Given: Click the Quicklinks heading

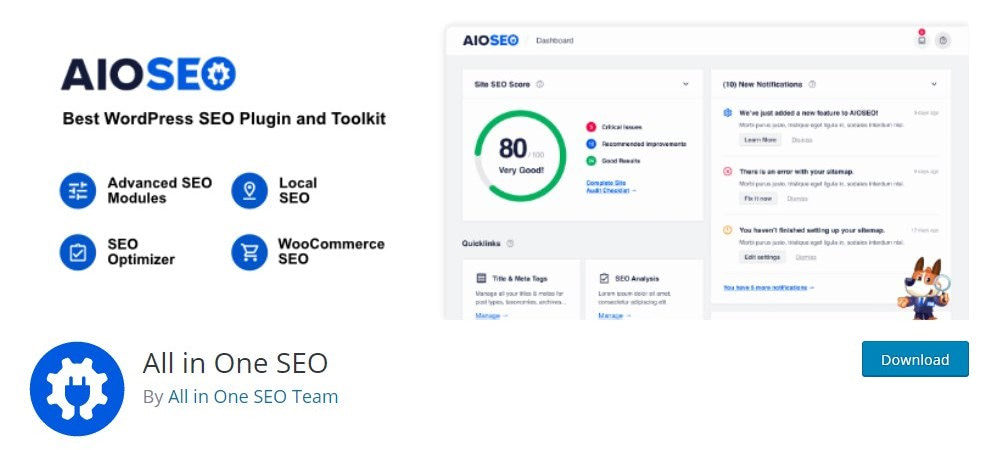Looking at the screenshot, I should 482,243.
